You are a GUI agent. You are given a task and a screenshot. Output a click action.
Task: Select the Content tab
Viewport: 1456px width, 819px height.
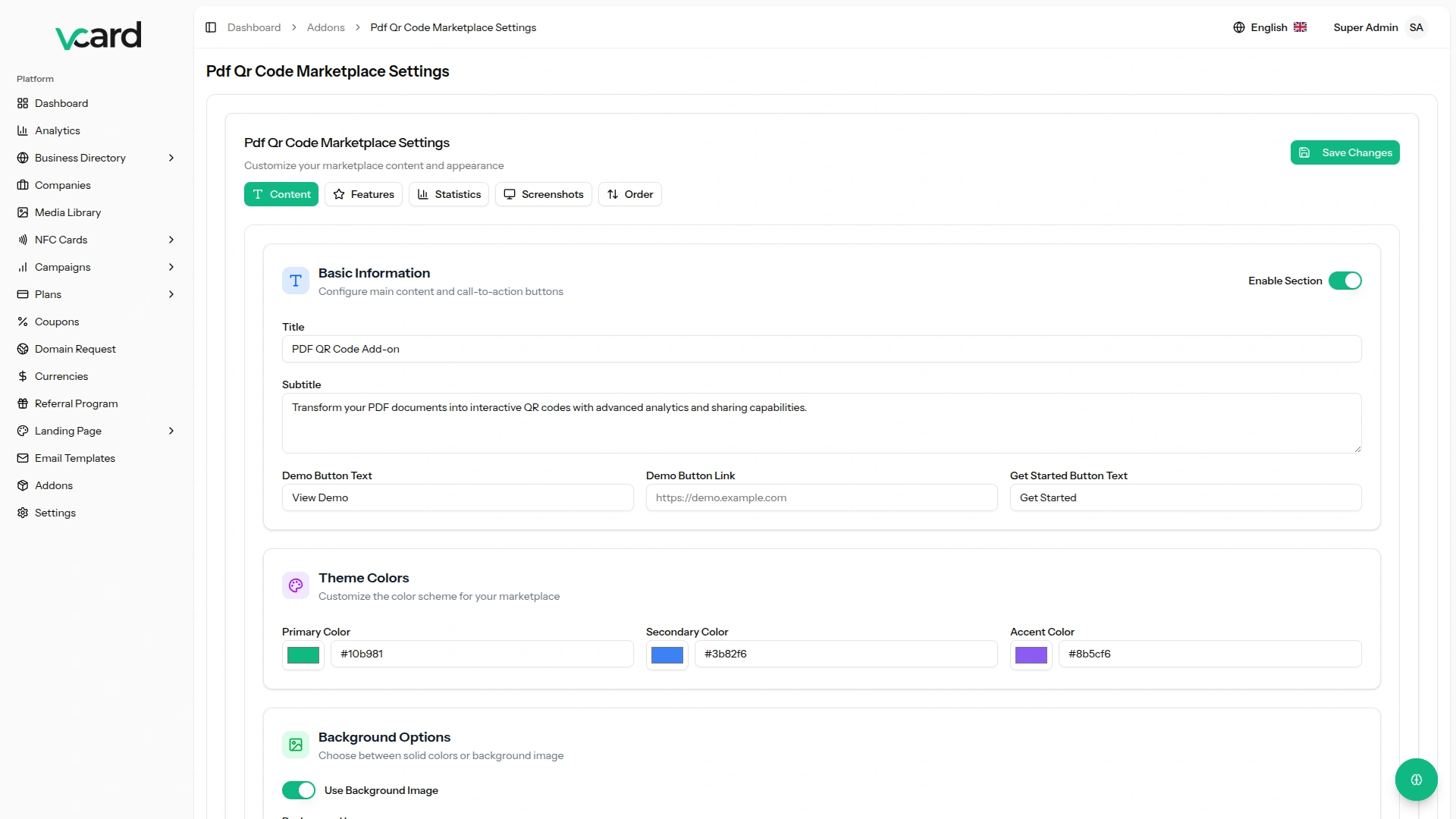coord(281,194)
